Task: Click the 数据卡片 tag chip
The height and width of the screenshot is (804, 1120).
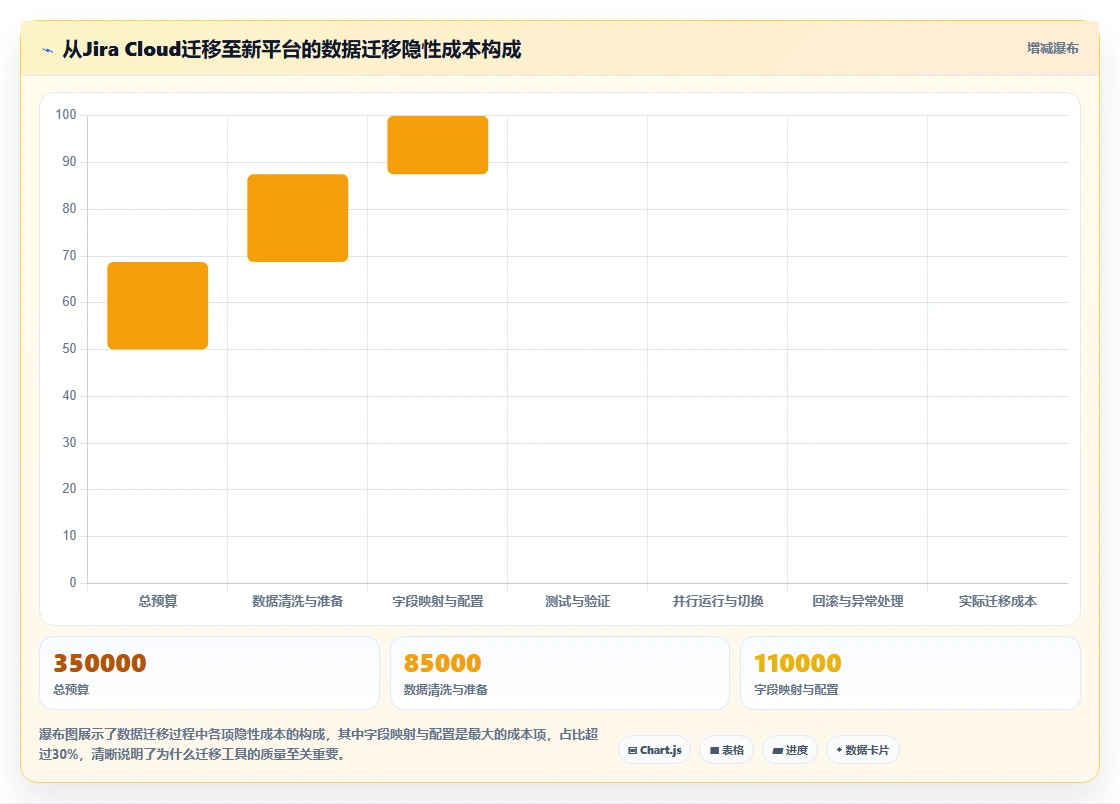Action: 862,750
